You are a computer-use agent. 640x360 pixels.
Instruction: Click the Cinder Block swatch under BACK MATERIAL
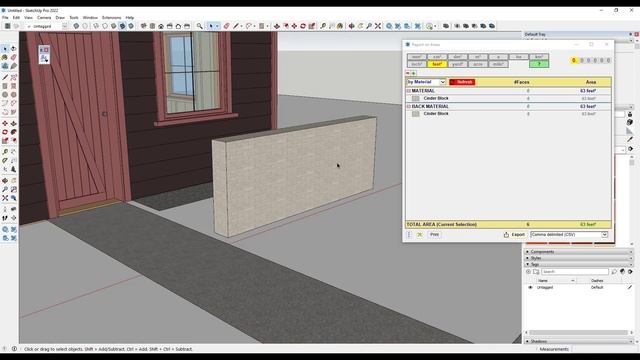[x=416, y=114]
